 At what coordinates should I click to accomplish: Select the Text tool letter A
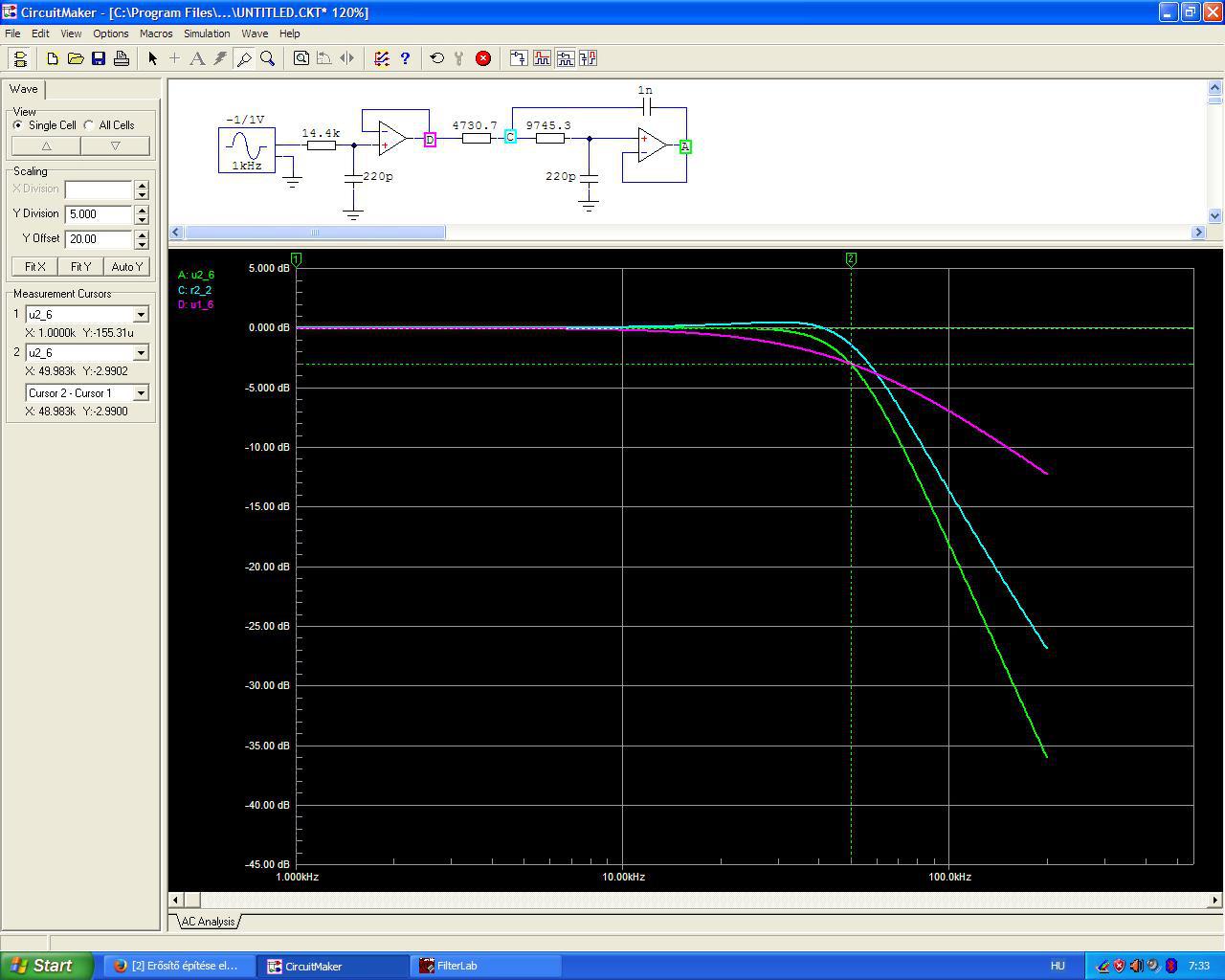[197, 58]
